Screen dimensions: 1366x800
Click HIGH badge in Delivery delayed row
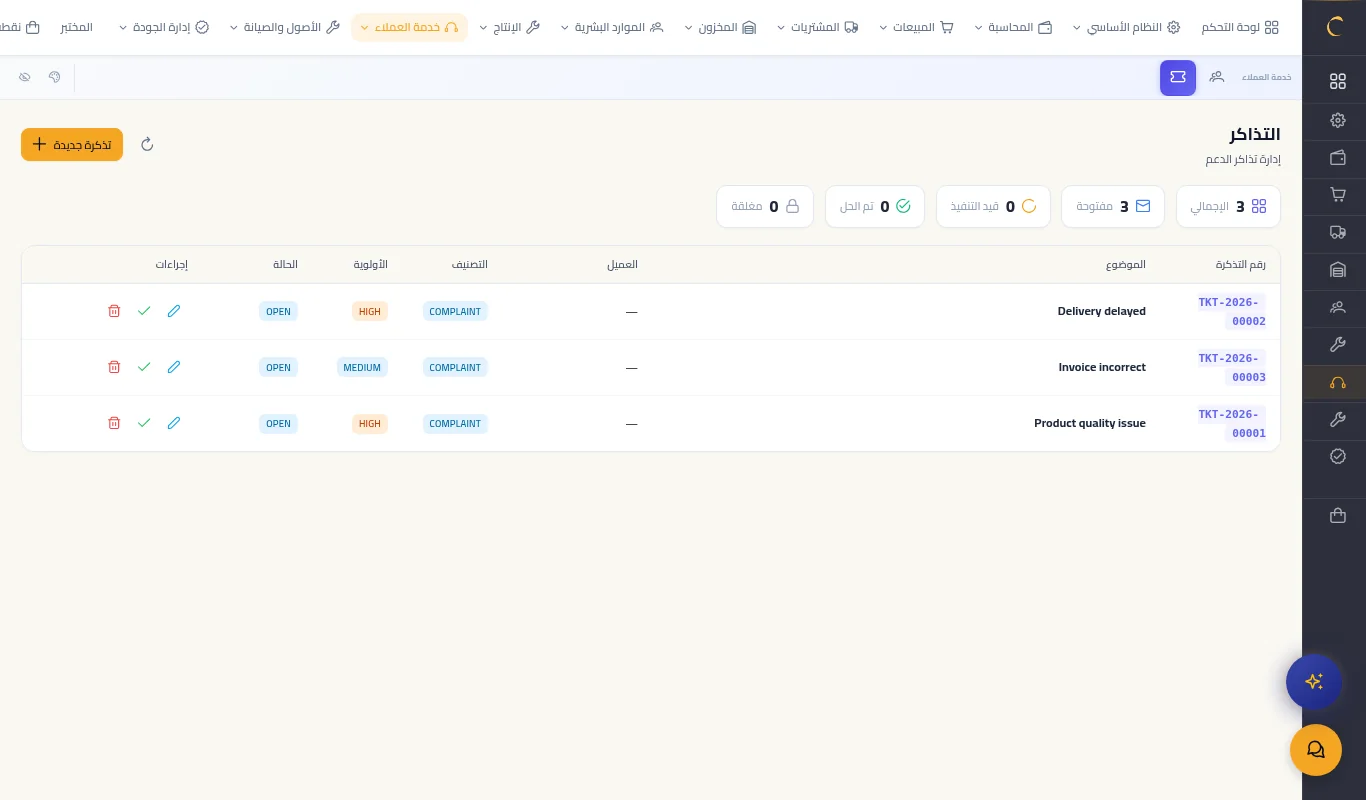point(370,311)
